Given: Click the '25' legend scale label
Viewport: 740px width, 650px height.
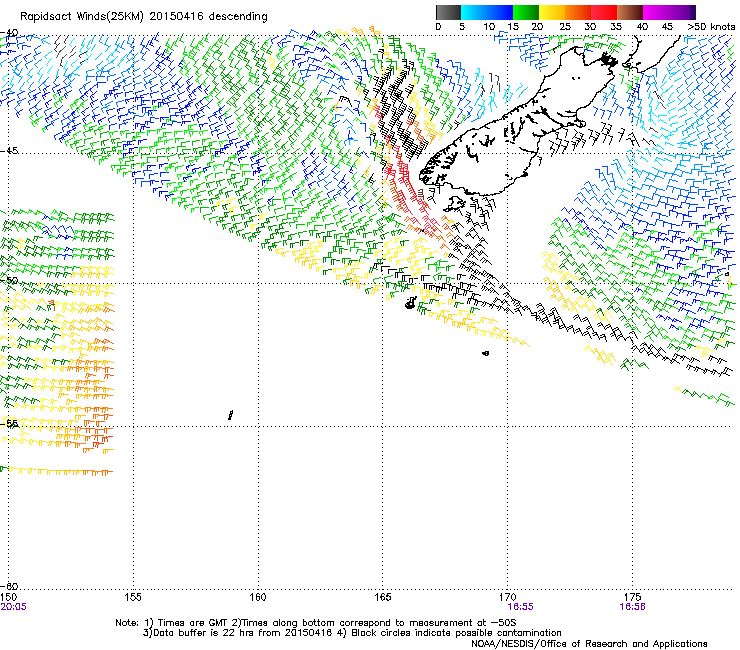Looking at the screenshot, I should tap(565, 27).
